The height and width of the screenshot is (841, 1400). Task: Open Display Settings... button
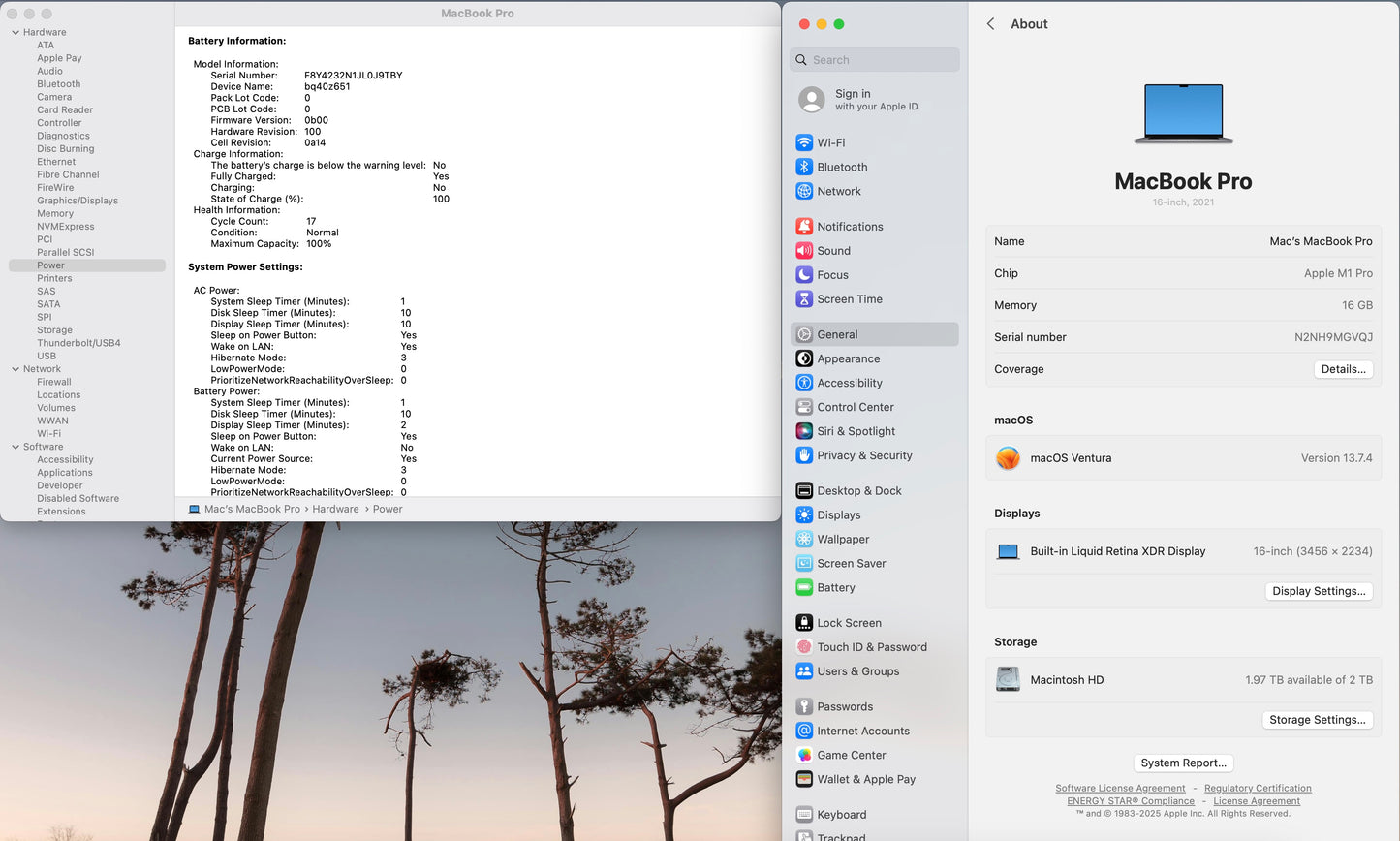tap(1319, 591)
